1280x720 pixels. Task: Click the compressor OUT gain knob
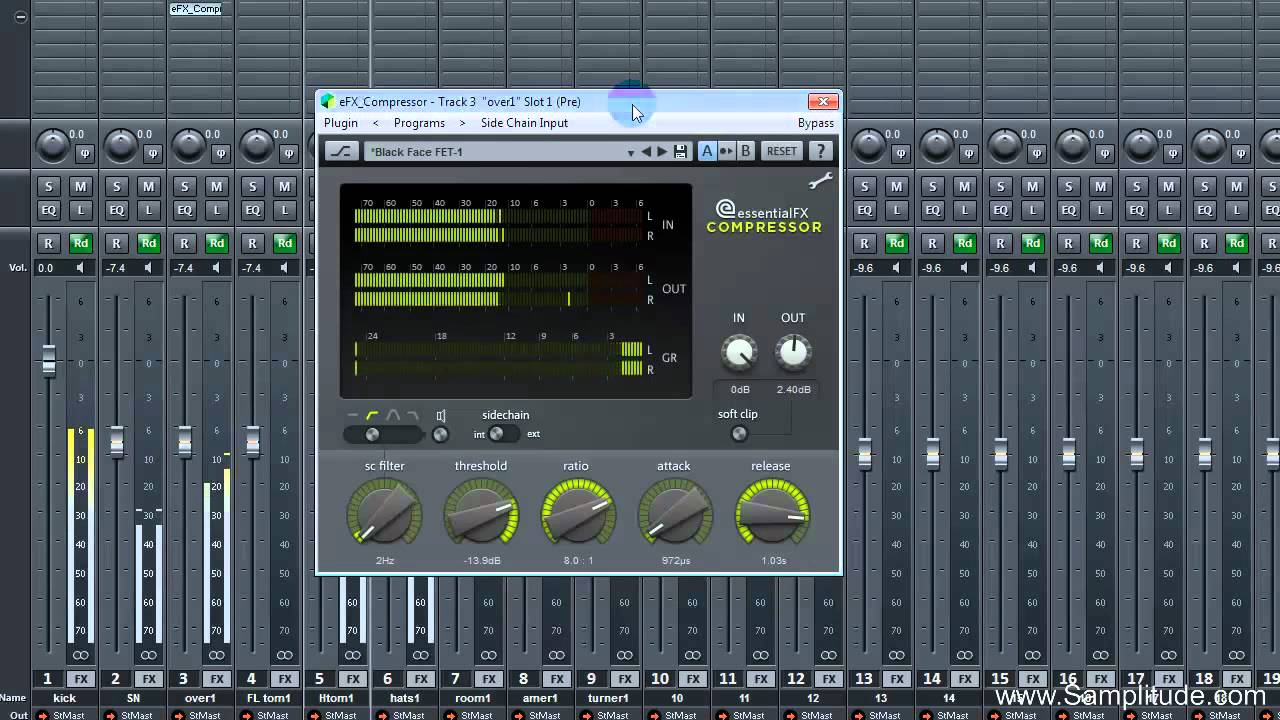[x=793, y=352]
